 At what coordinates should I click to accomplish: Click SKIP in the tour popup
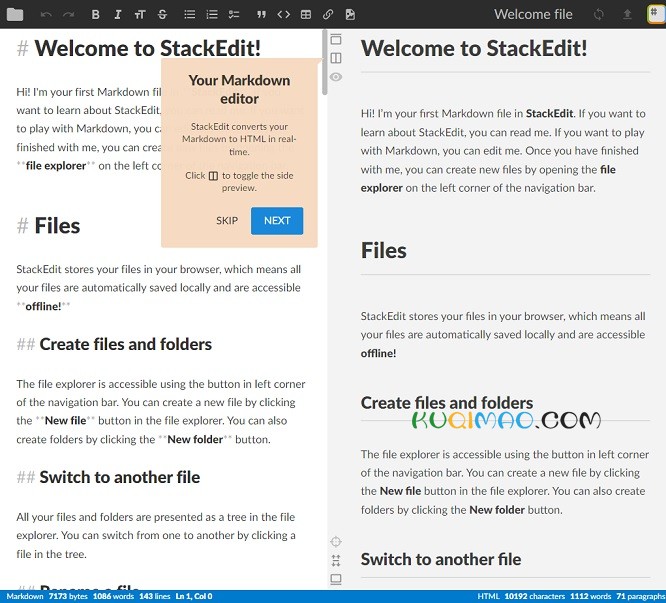pyautogui.click(x=227, y=221)
